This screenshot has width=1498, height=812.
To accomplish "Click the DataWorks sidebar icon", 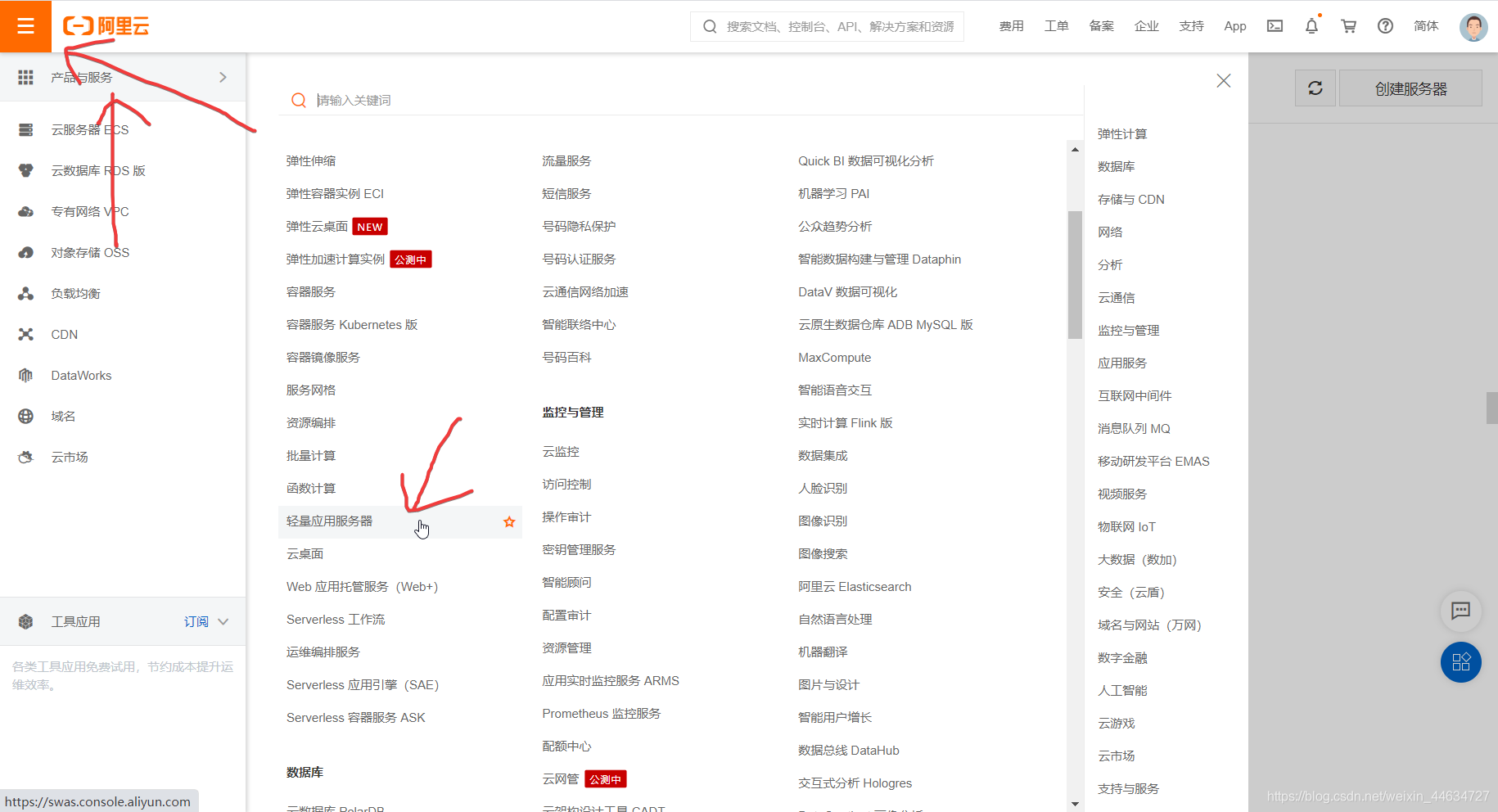I will pyautogui.click(x=26, y=375).
